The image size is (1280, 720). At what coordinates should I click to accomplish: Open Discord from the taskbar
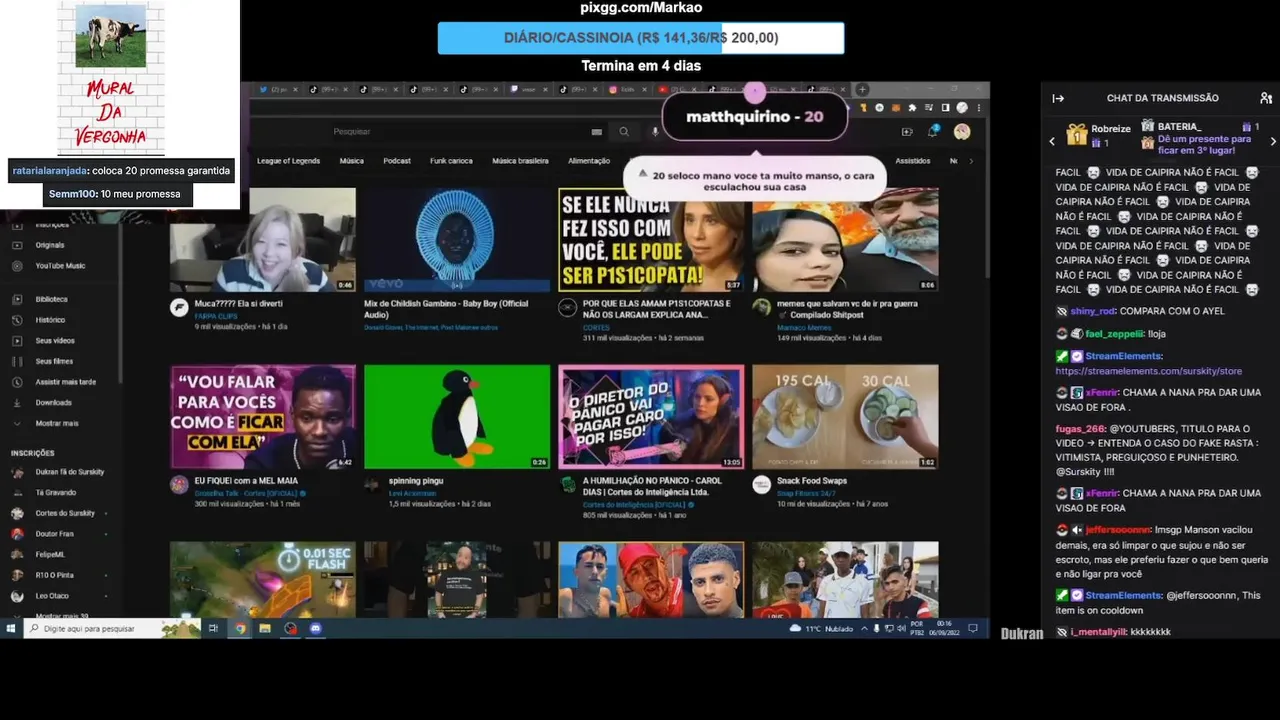316,628
